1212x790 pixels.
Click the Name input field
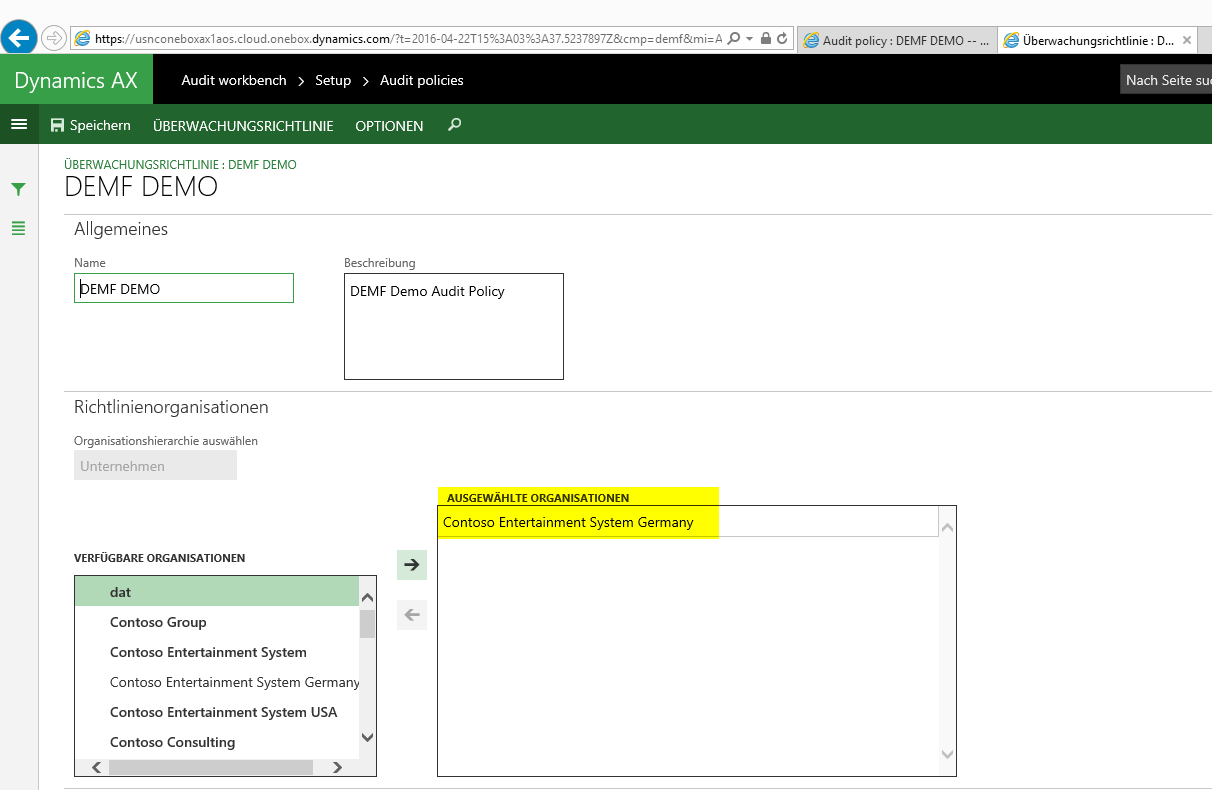[x=184, y=289]
